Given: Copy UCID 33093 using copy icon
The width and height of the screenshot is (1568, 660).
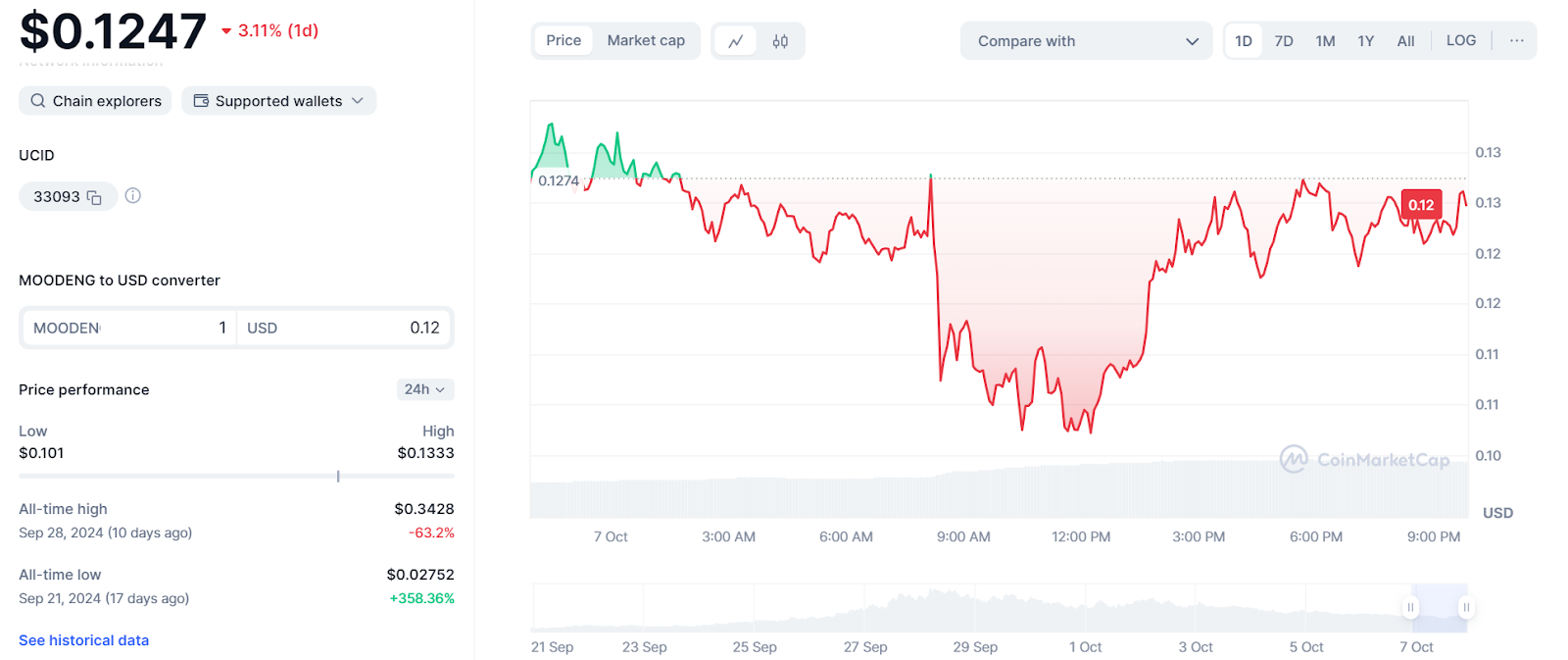Looking at the screenshot, I should pyautogui.click(x=94, y=197).
